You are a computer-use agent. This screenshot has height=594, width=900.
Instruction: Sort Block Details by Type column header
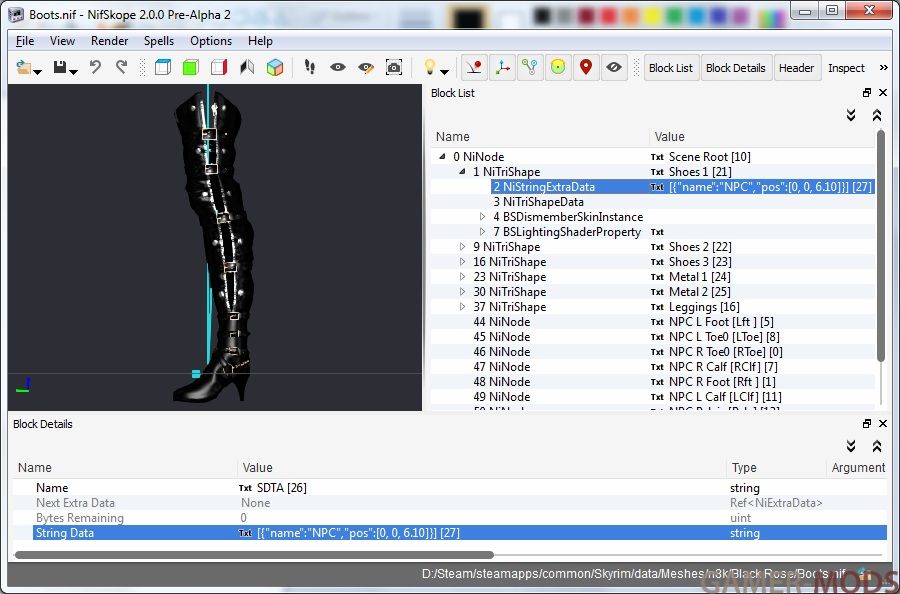744,468
